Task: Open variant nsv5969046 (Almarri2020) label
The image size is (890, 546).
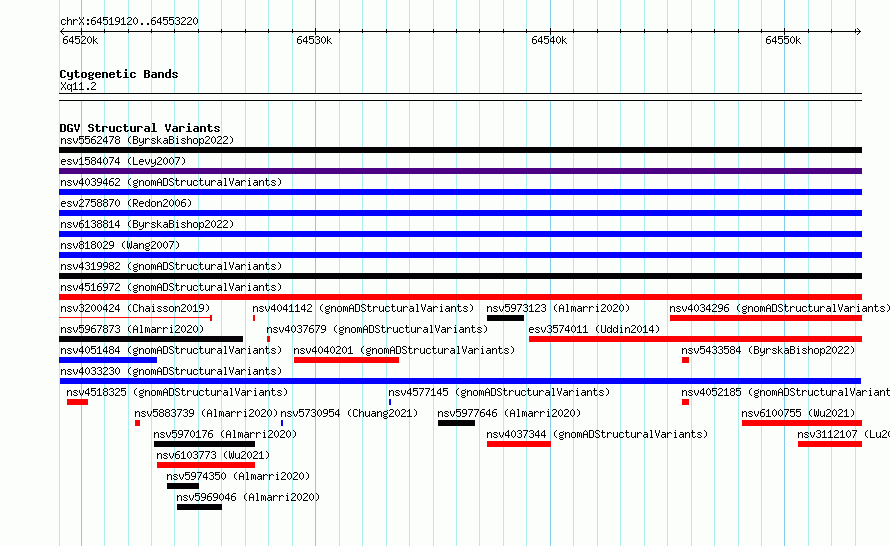Action: pos(248,497)
